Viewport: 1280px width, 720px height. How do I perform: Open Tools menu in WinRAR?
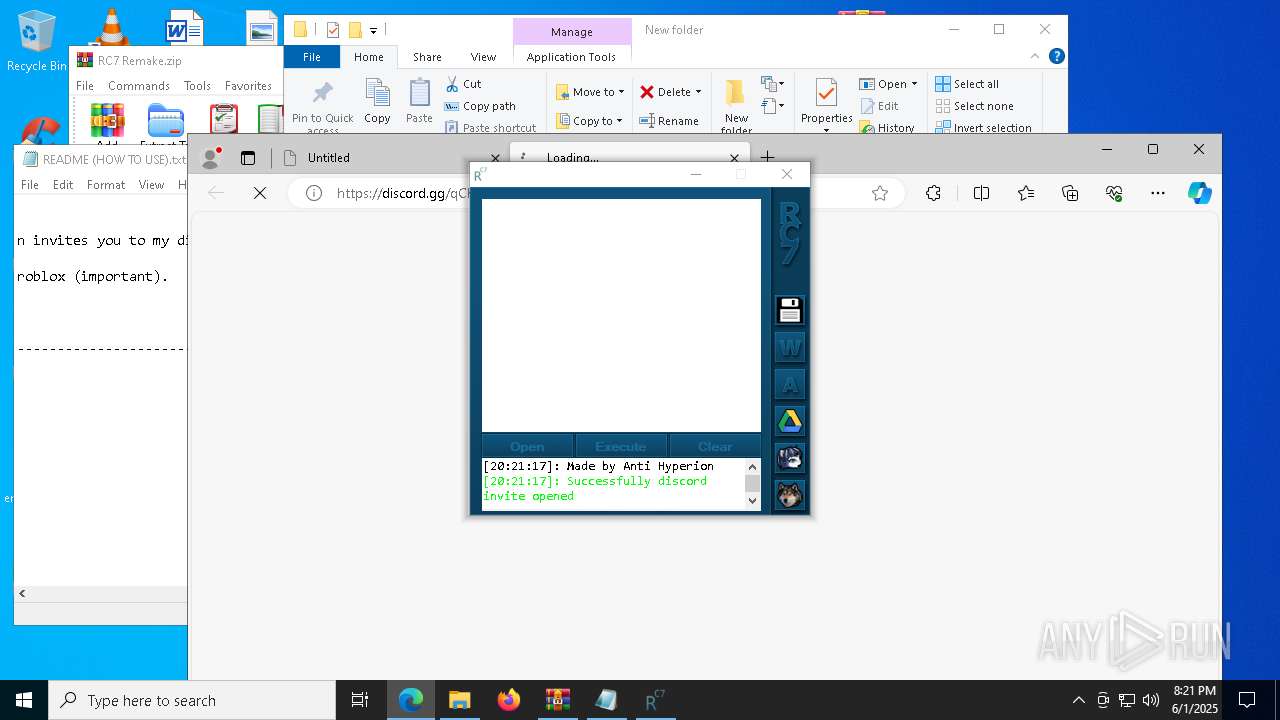point(197,86)
